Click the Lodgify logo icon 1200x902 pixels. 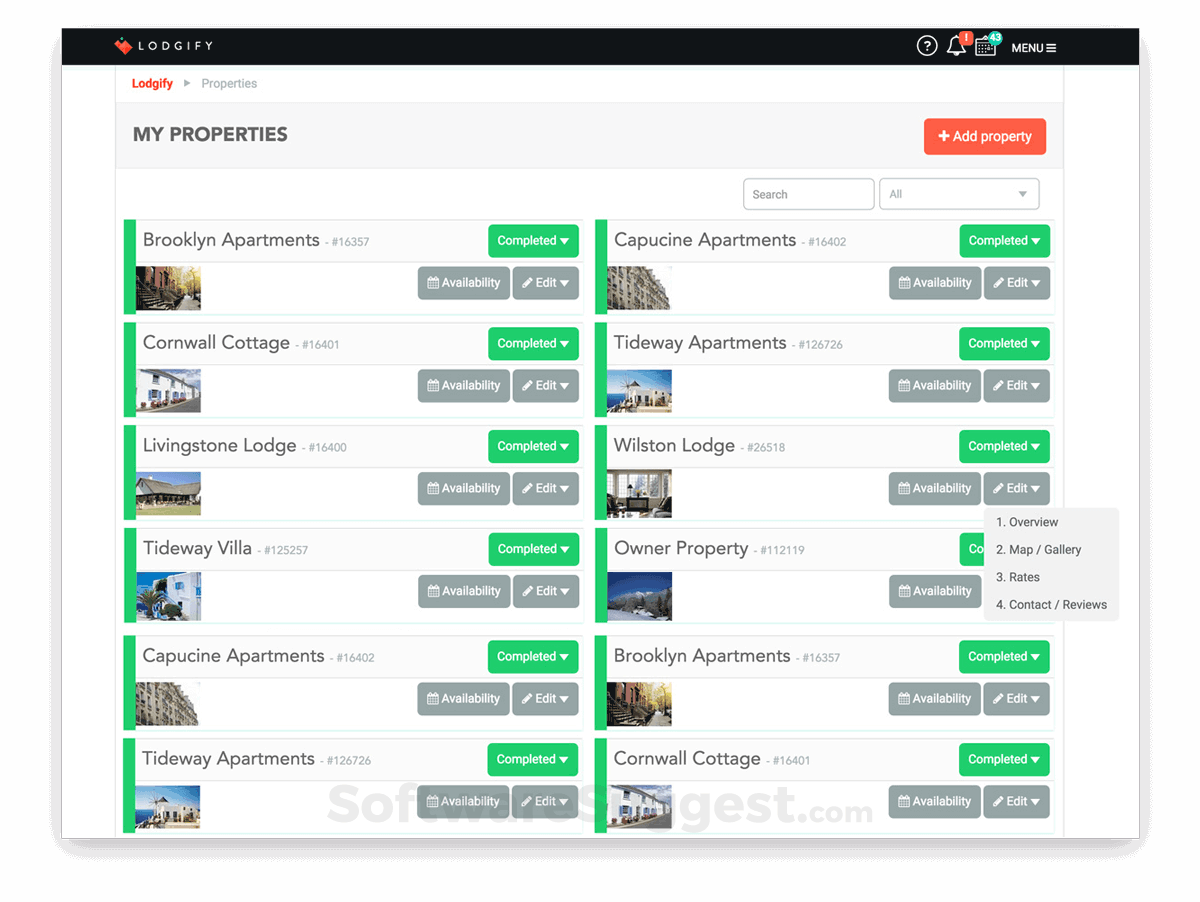[122, 45]
